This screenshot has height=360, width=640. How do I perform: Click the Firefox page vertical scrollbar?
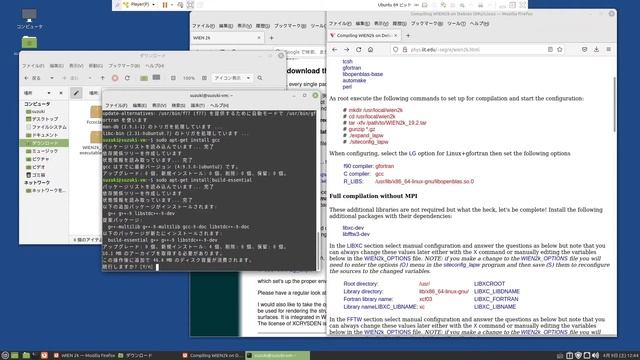point(614,104)
